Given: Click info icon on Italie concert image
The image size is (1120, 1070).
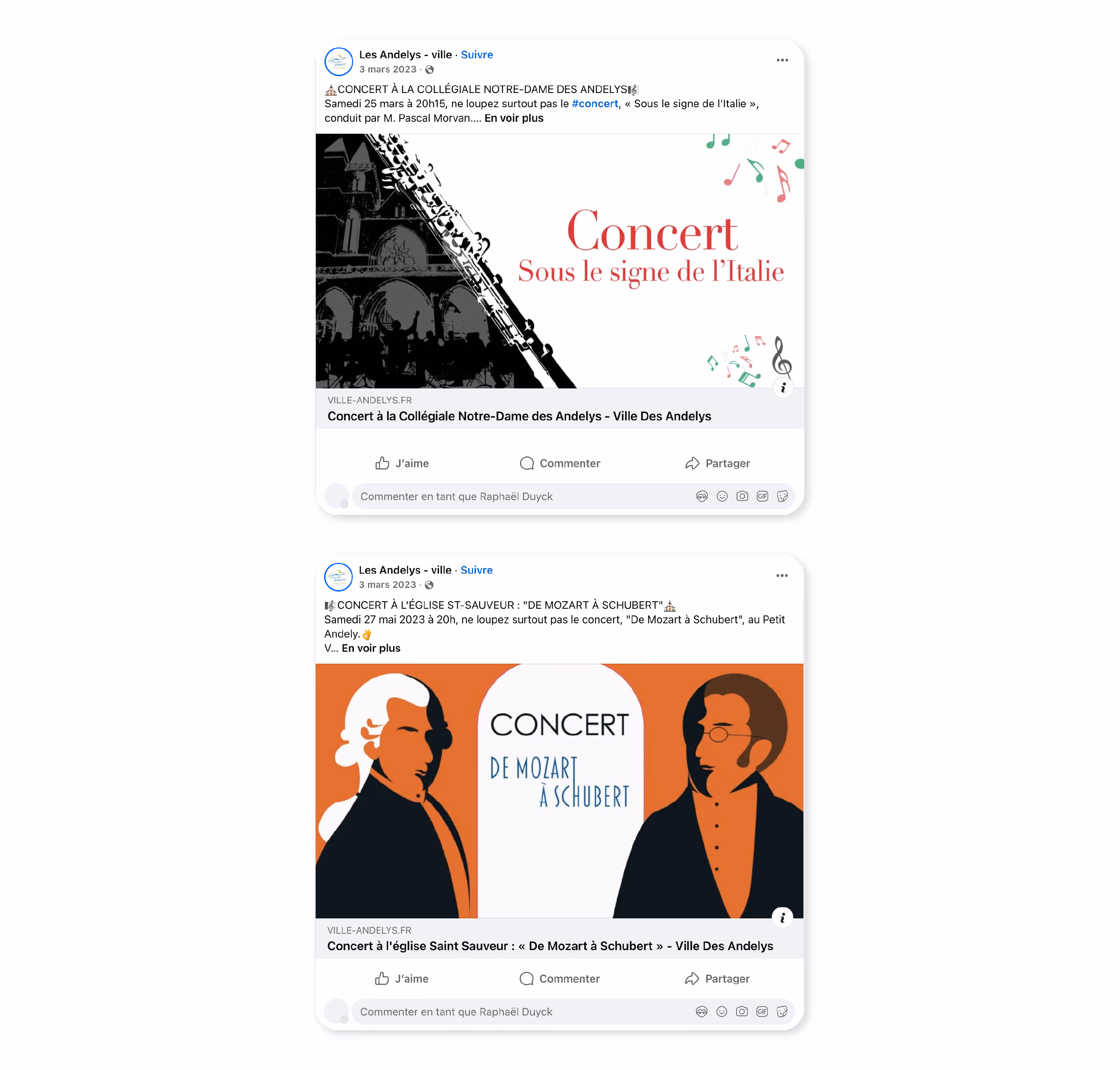Looking at the screenshot, I should click(783, 388).
